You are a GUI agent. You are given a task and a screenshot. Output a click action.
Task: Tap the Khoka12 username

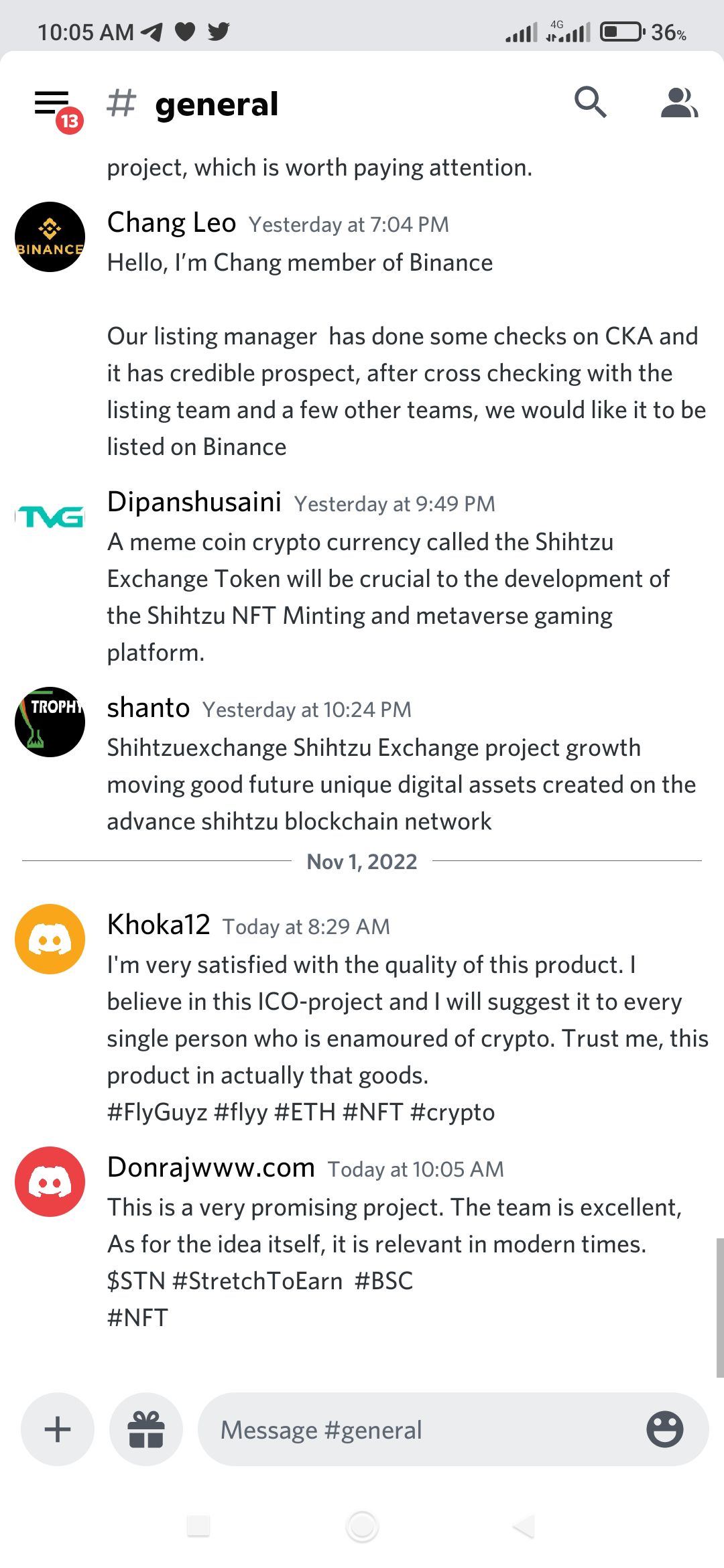[x=159, y=925]
